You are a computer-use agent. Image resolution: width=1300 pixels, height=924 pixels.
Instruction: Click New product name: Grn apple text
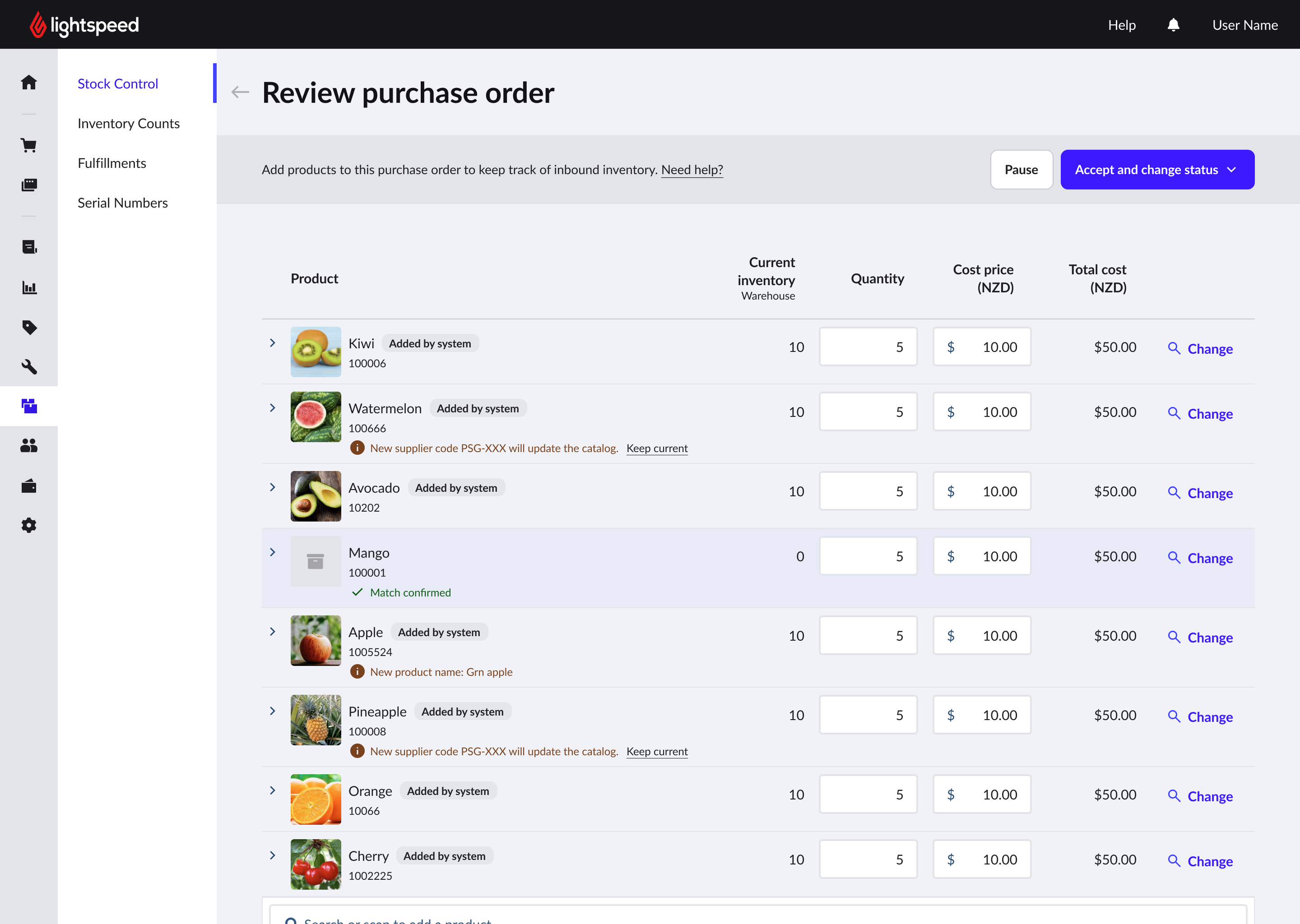[441, 672]
